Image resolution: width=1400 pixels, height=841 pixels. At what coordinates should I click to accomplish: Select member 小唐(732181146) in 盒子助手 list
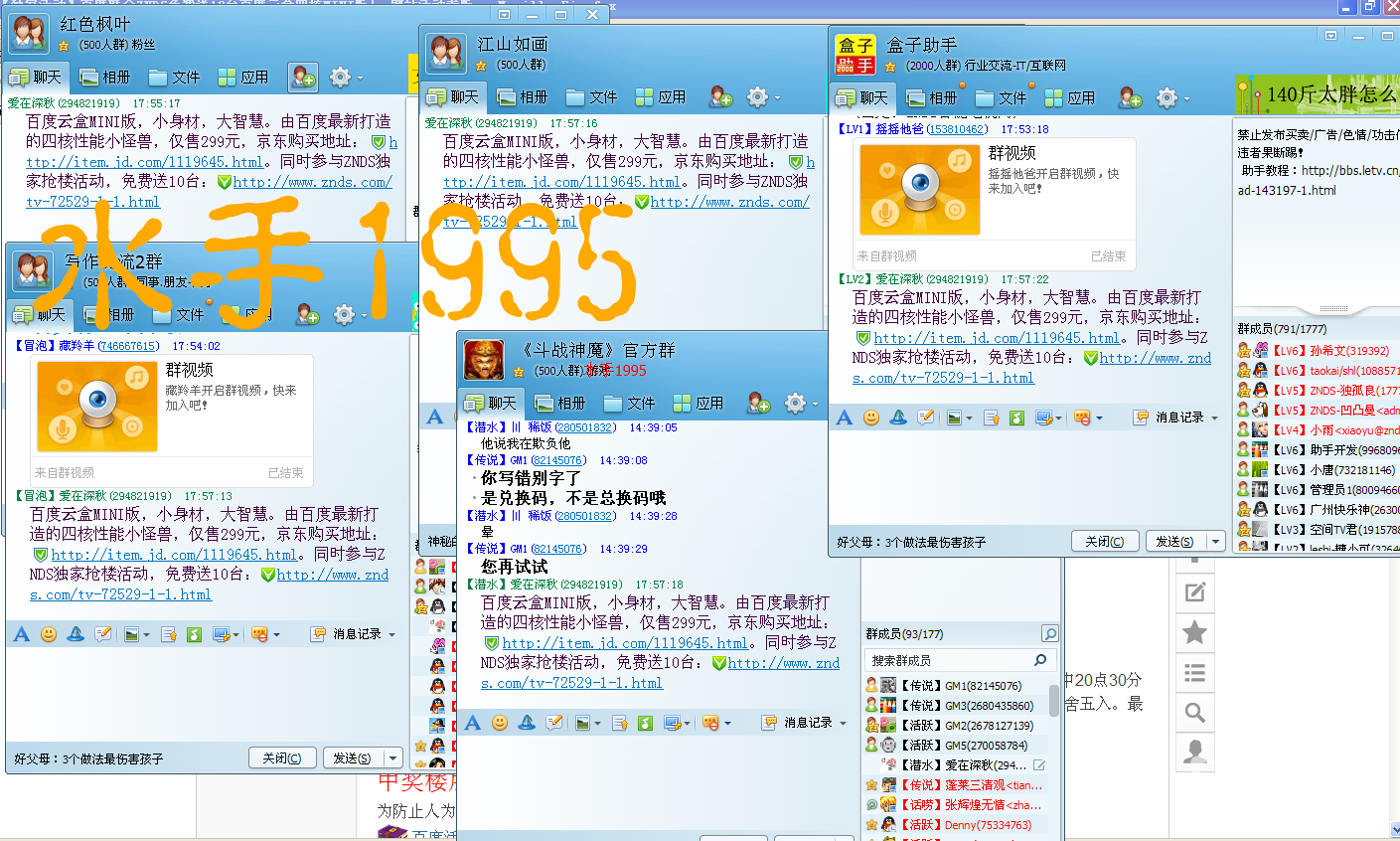(1318, 469)
